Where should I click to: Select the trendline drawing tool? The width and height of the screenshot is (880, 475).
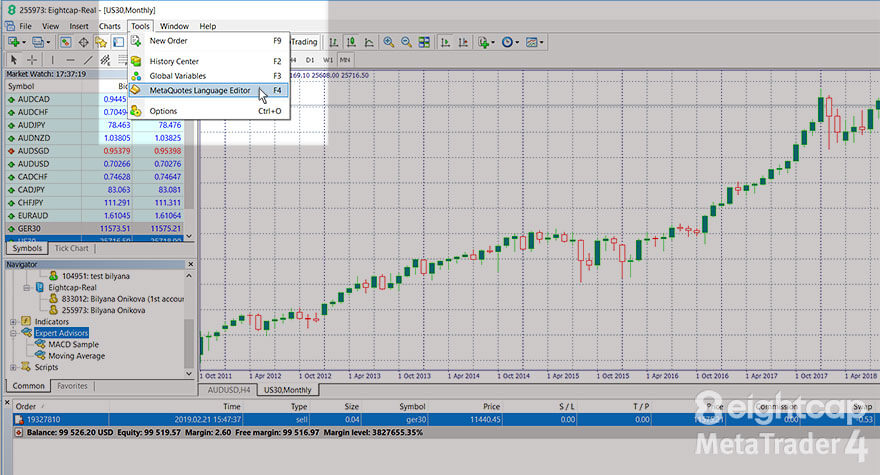click(88, 60)
